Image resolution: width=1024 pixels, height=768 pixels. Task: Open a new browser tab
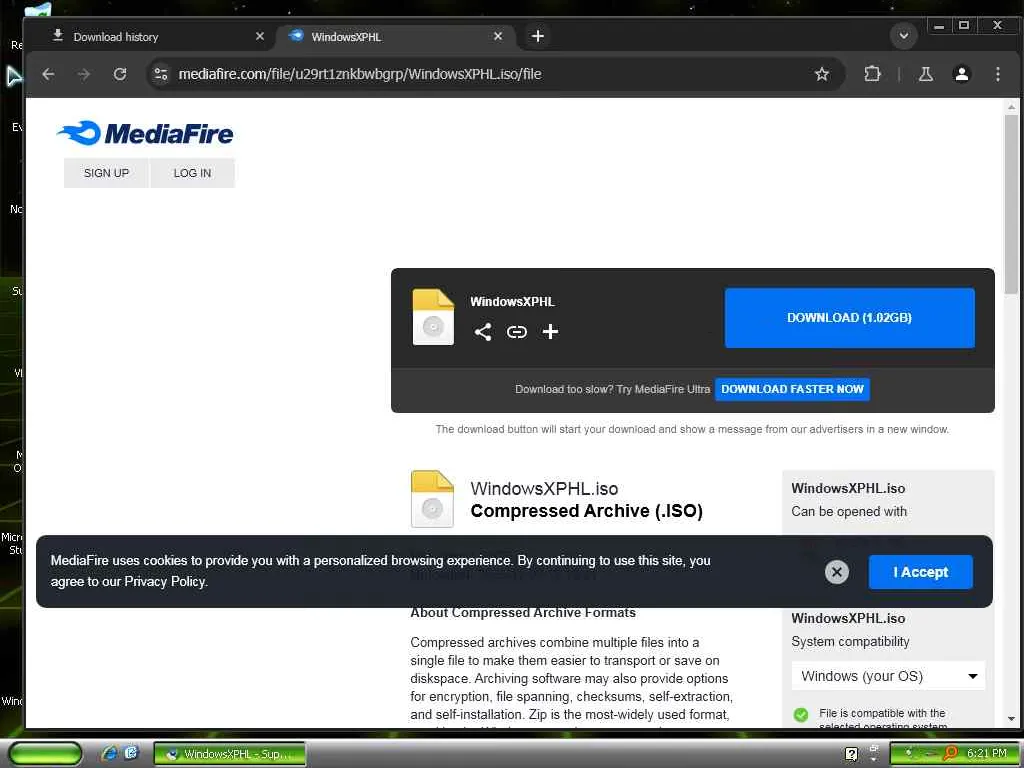(x=537, y=37)
